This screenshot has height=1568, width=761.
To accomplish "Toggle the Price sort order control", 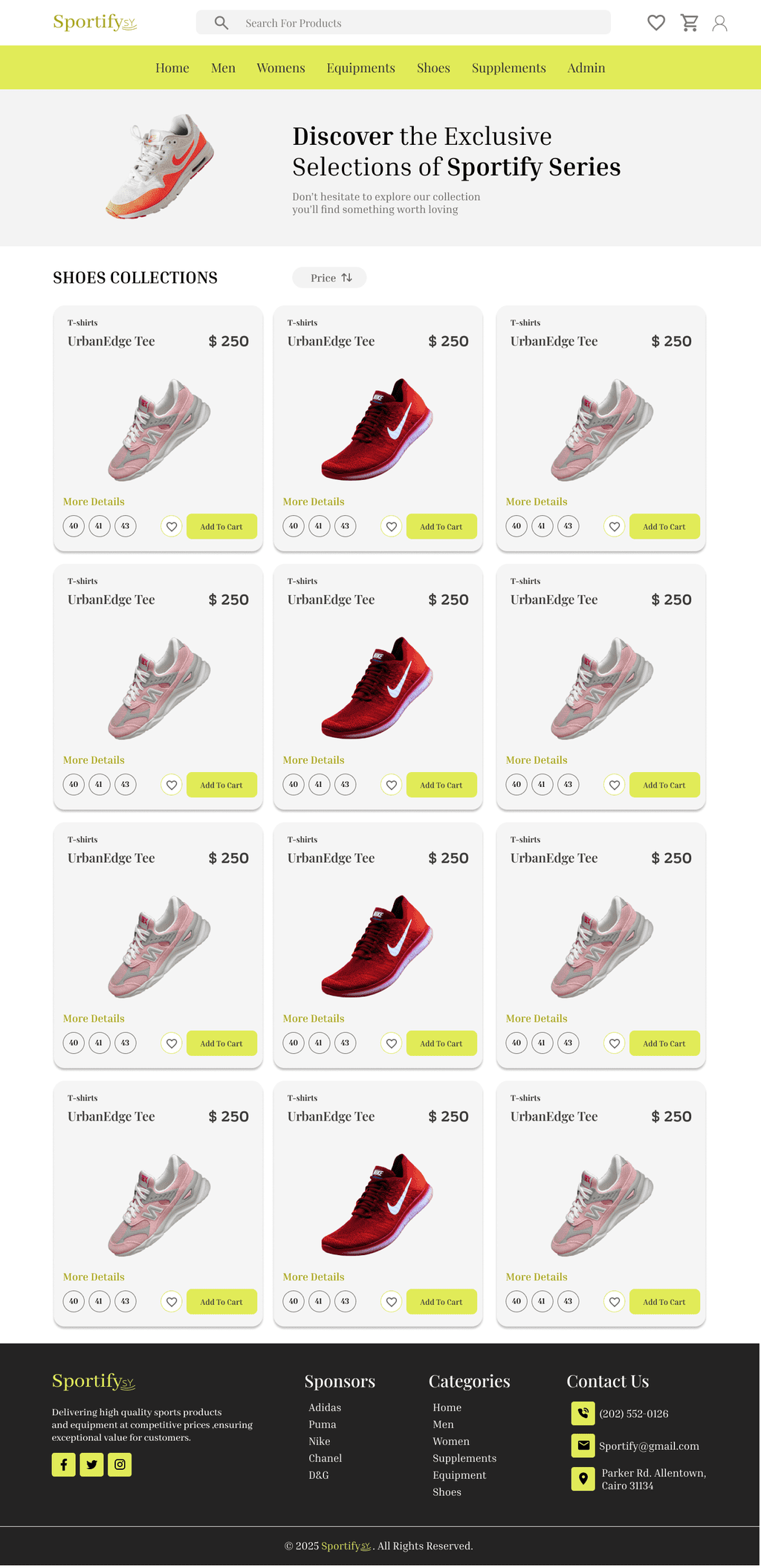I will pyautogui.click(x=329, y=278).
